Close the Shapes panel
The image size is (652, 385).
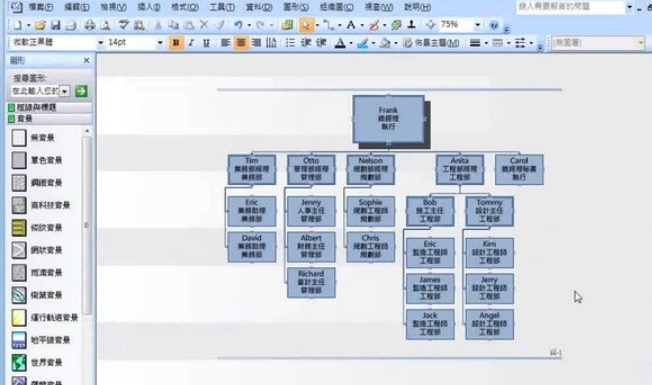click(x=86, y=61)
